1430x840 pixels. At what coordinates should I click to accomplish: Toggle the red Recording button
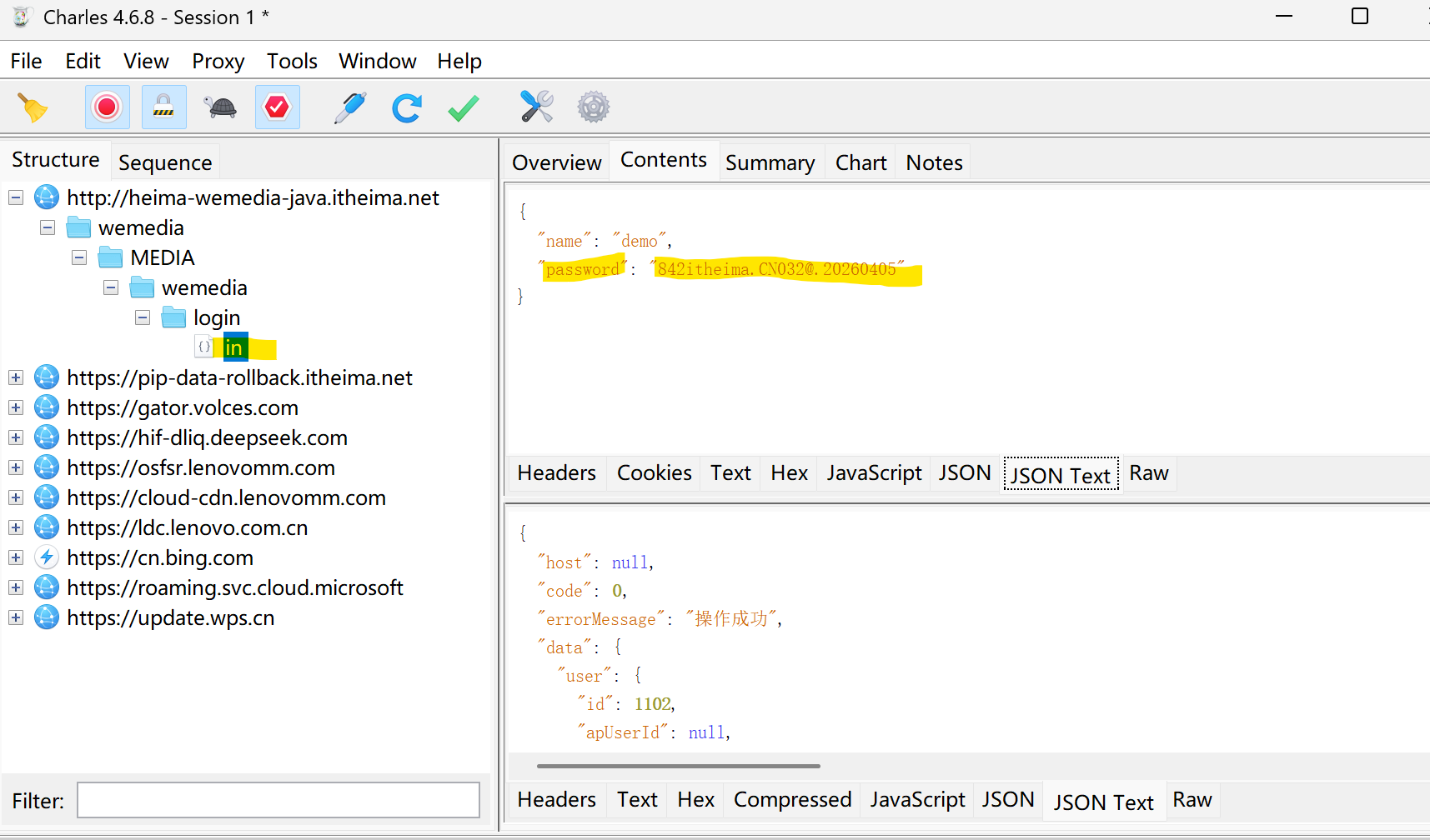point(107,107)
